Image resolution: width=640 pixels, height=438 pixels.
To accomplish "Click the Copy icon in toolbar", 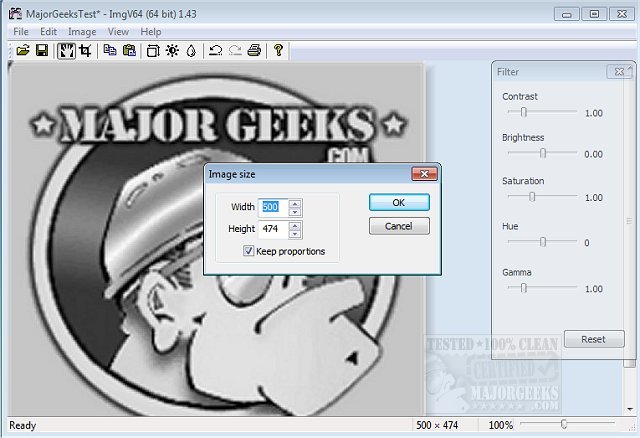I will [x=110, y=51].
